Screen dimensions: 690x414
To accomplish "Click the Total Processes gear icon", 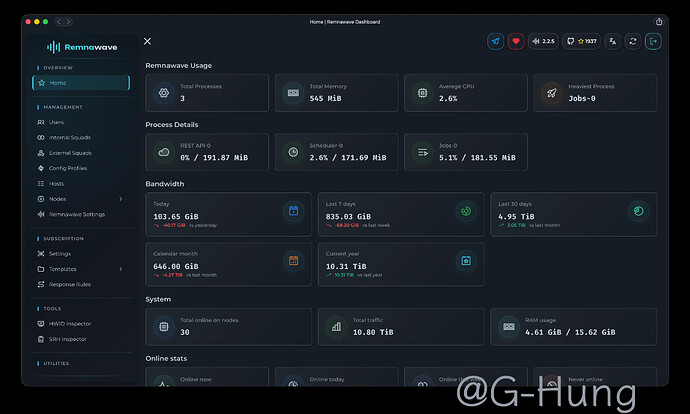I will click(164, 93).
